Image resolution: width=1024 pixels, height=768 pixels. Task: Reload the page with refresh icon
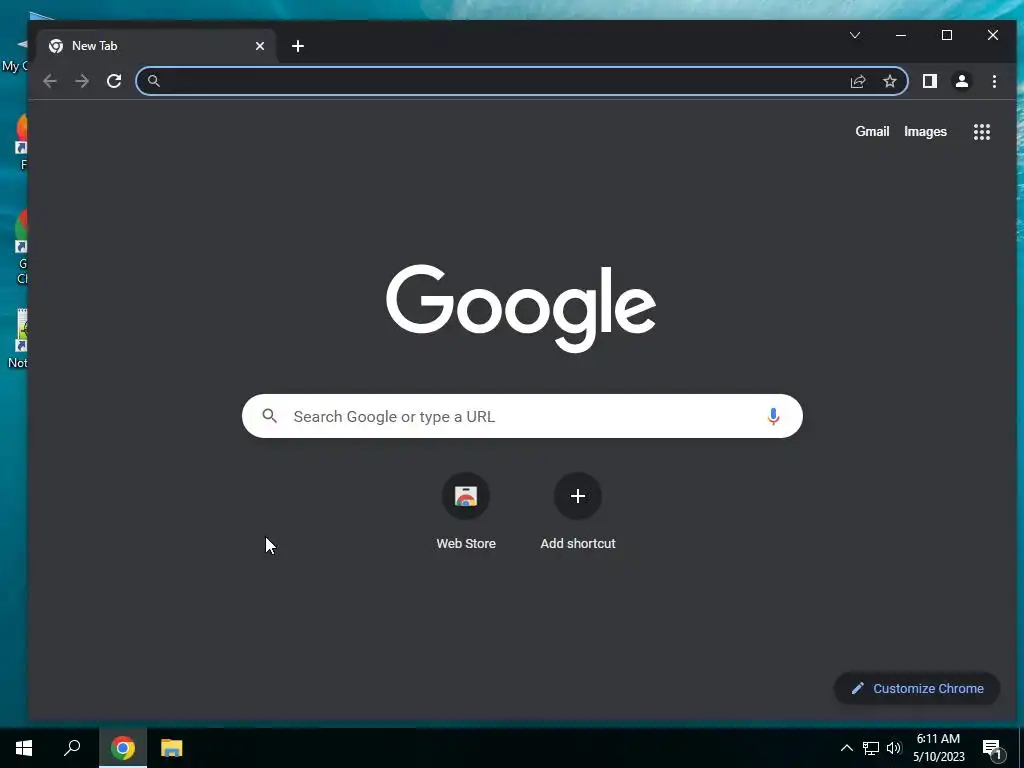coord(114,81)
